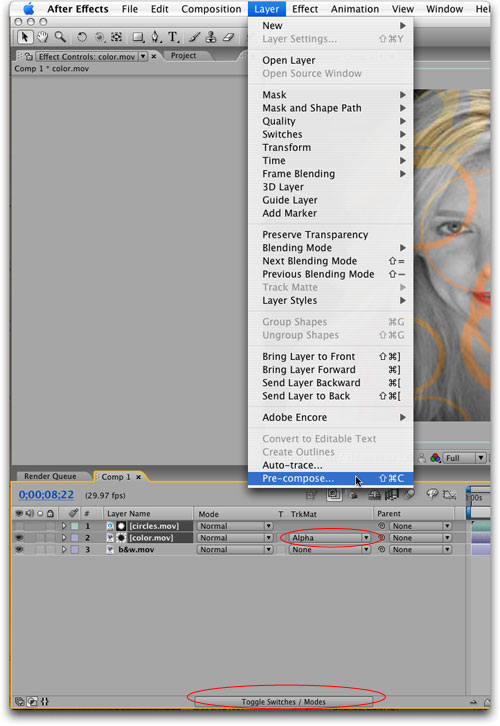Click the current time 0;00;08;22

coord(46,494)
